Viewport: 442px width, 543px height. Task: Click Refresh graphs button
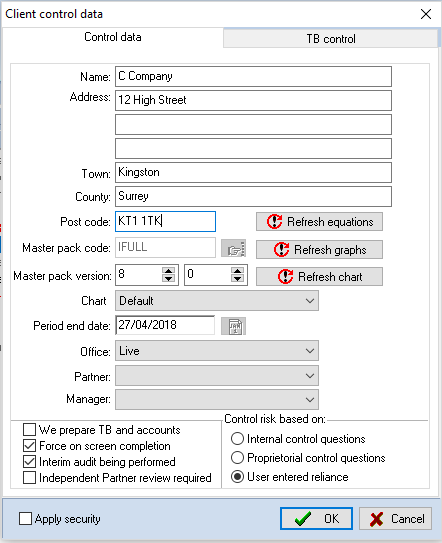[x=319, y=249]
